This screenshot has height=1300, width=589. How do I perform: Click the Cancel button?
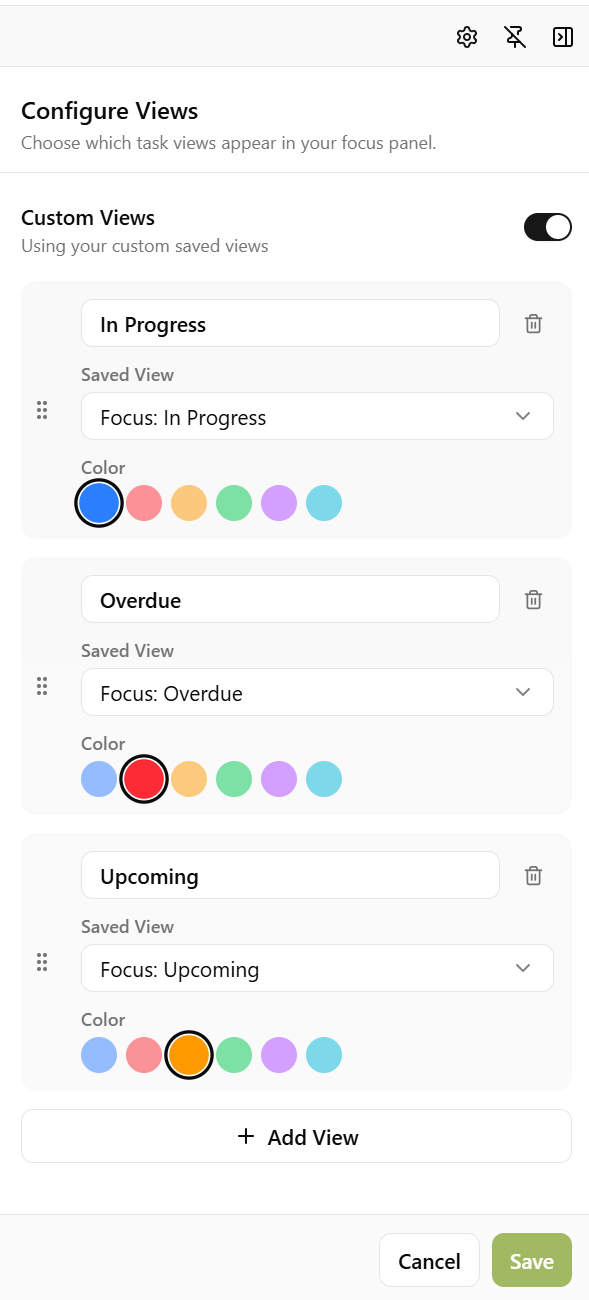(x=429, y=1260)
